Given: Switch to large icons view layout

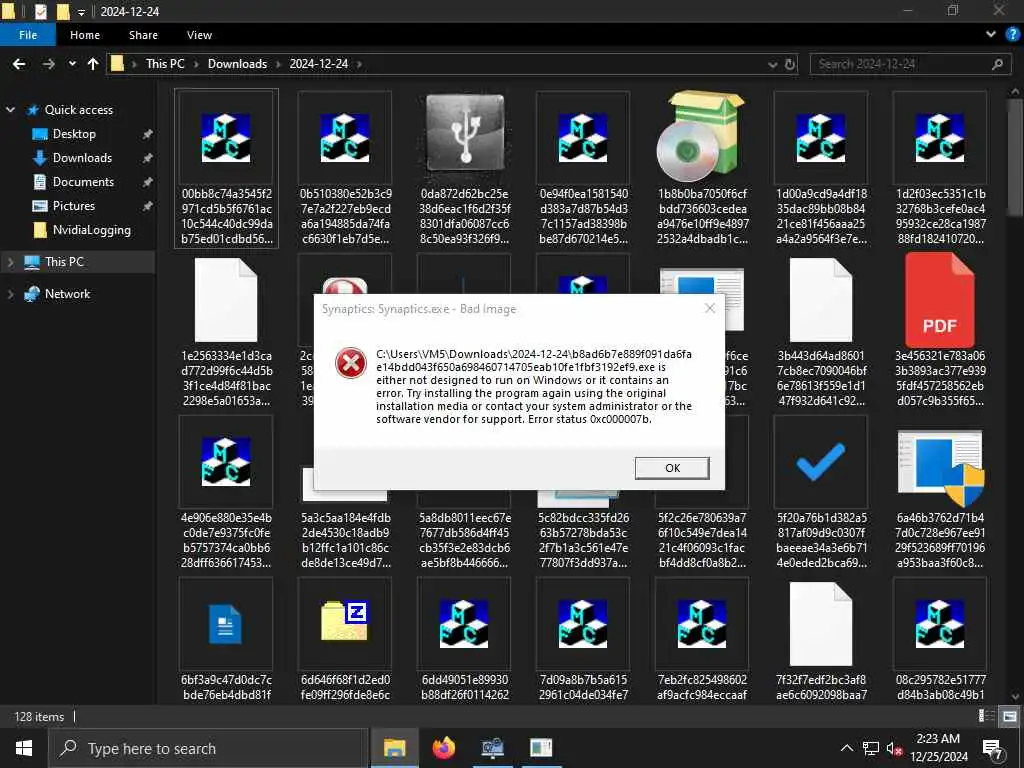Looking at the screenshot, I should 1009,716.
